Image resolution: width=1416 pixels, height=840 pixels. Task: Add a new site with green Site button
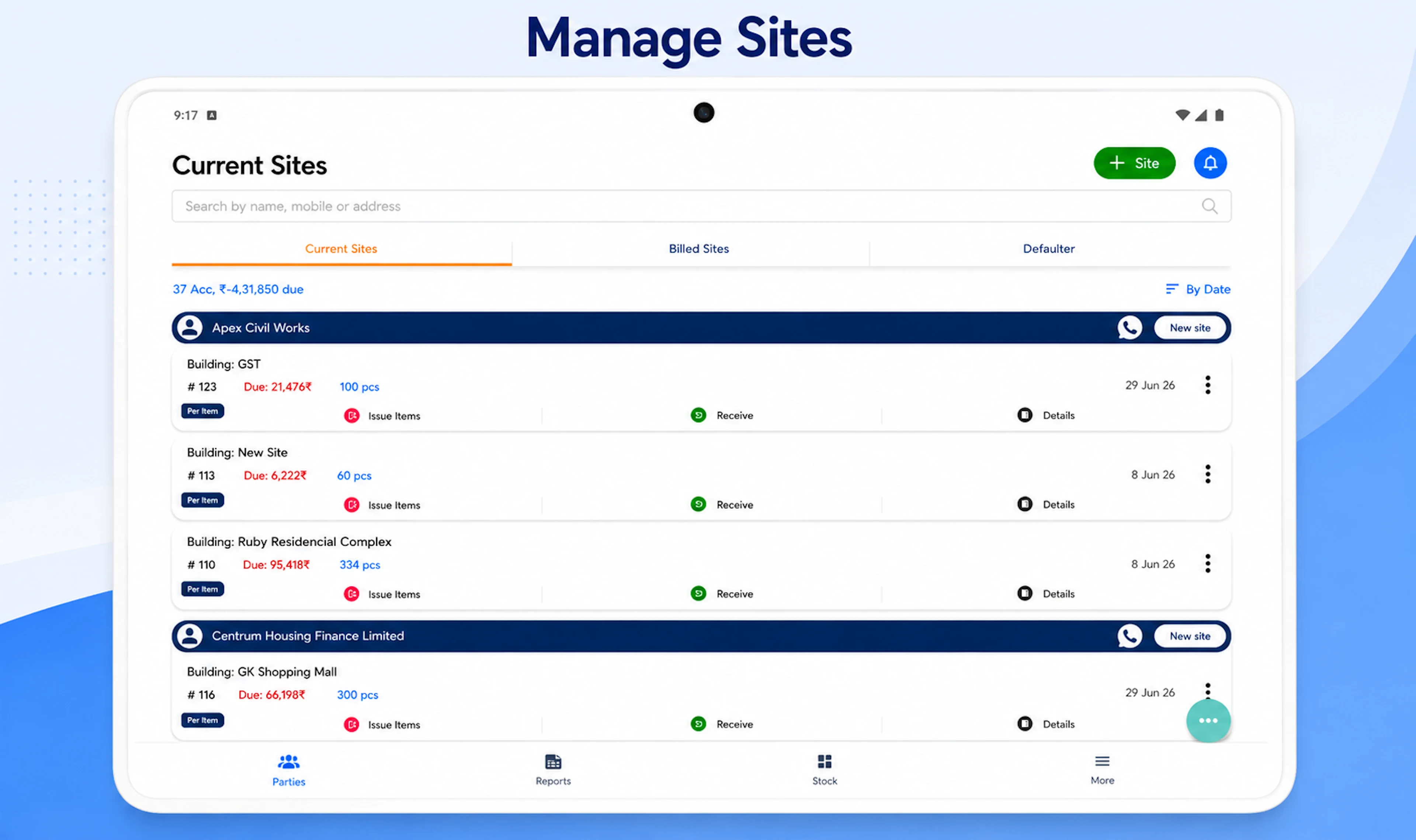pos(1134,163)
